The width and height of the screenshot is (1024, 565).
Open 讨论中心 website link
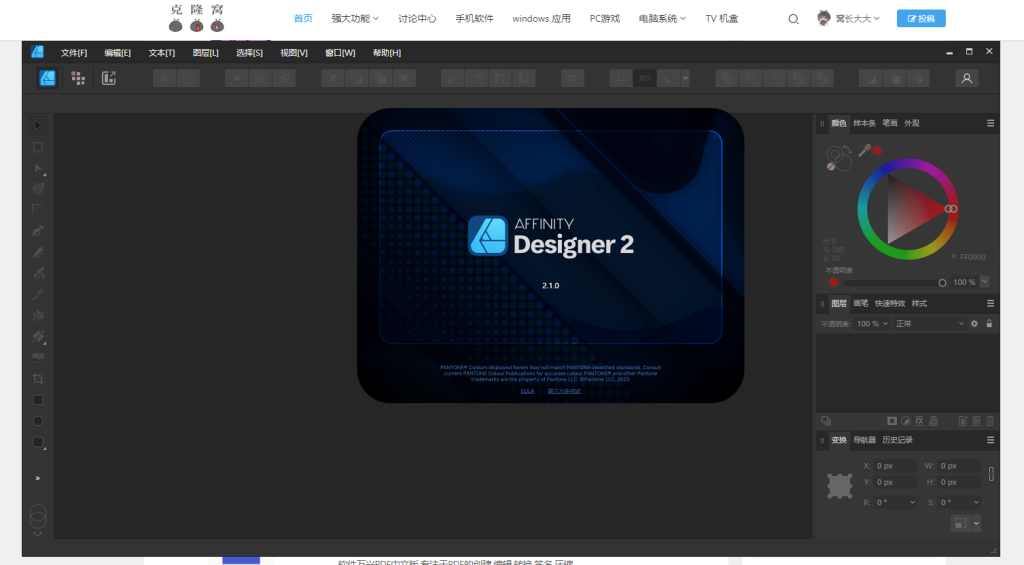(x=417, y=18)
